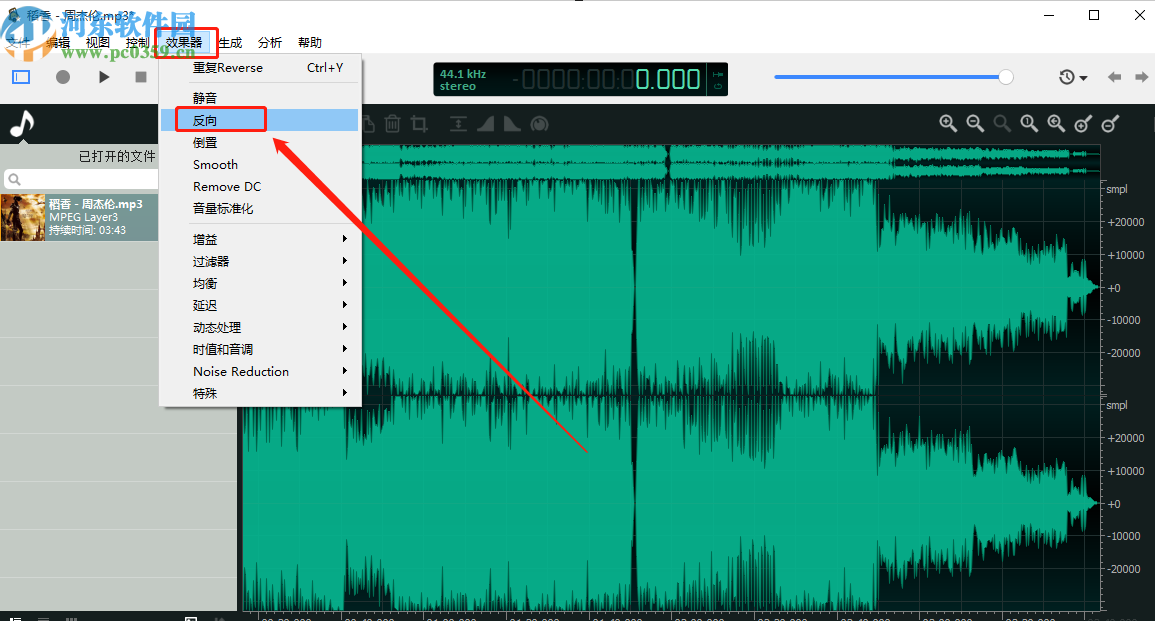
Task: Click the vertical zoom in icon
Action: pyautogui.click(x=1083, y=124)
